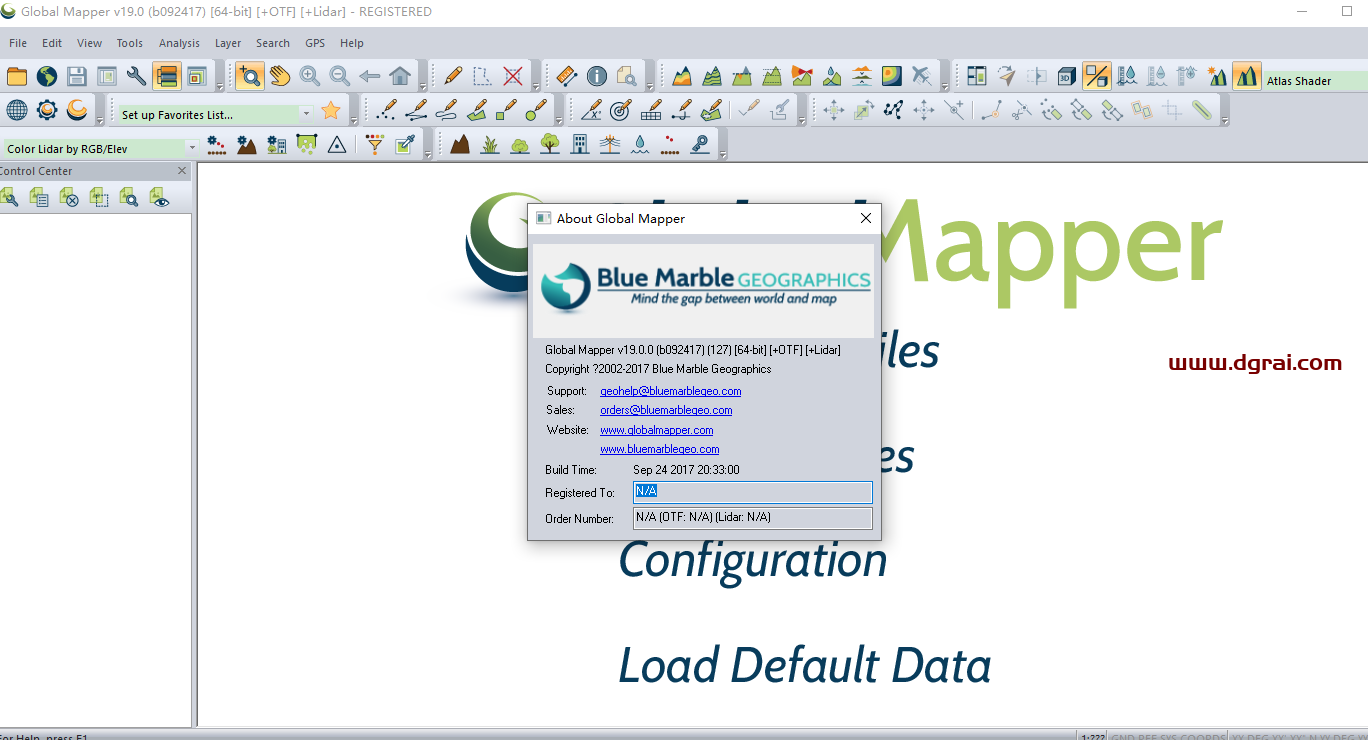Click the Lidar filter funnel icon
The height and width of the screenshot is (740, 1368).
[375, 145]
